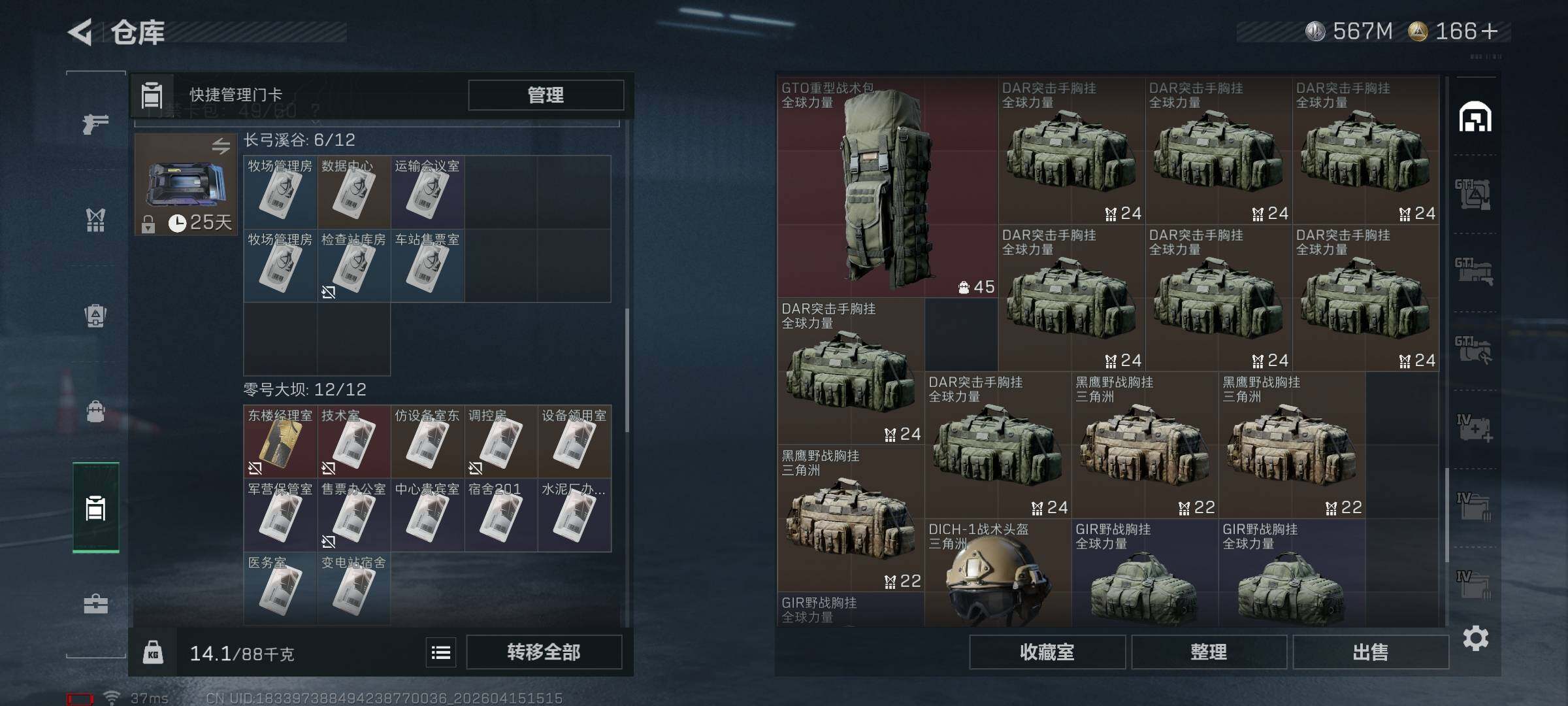
Task: Click the swap arrows on the card case
Action: point(221,146)
